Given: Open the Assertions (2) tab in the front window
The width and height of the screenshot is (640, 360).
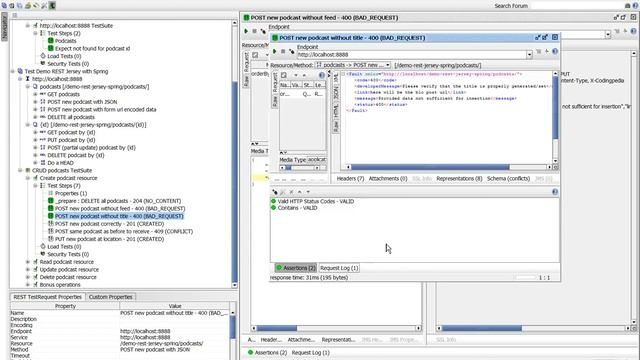Looking at the screenshot, I should [x=296, y=268].
